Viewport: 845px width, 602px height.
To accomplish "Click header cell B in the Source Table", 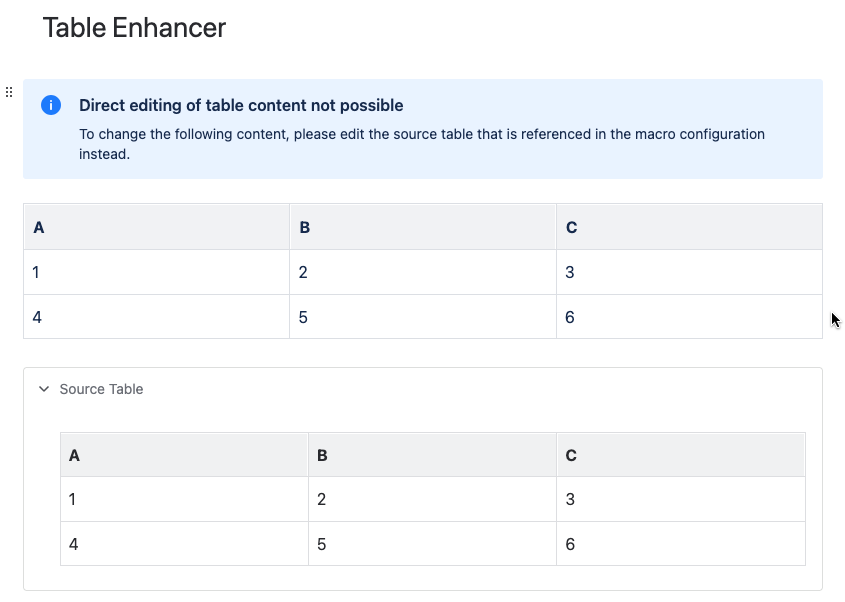I will pos(432,455).
